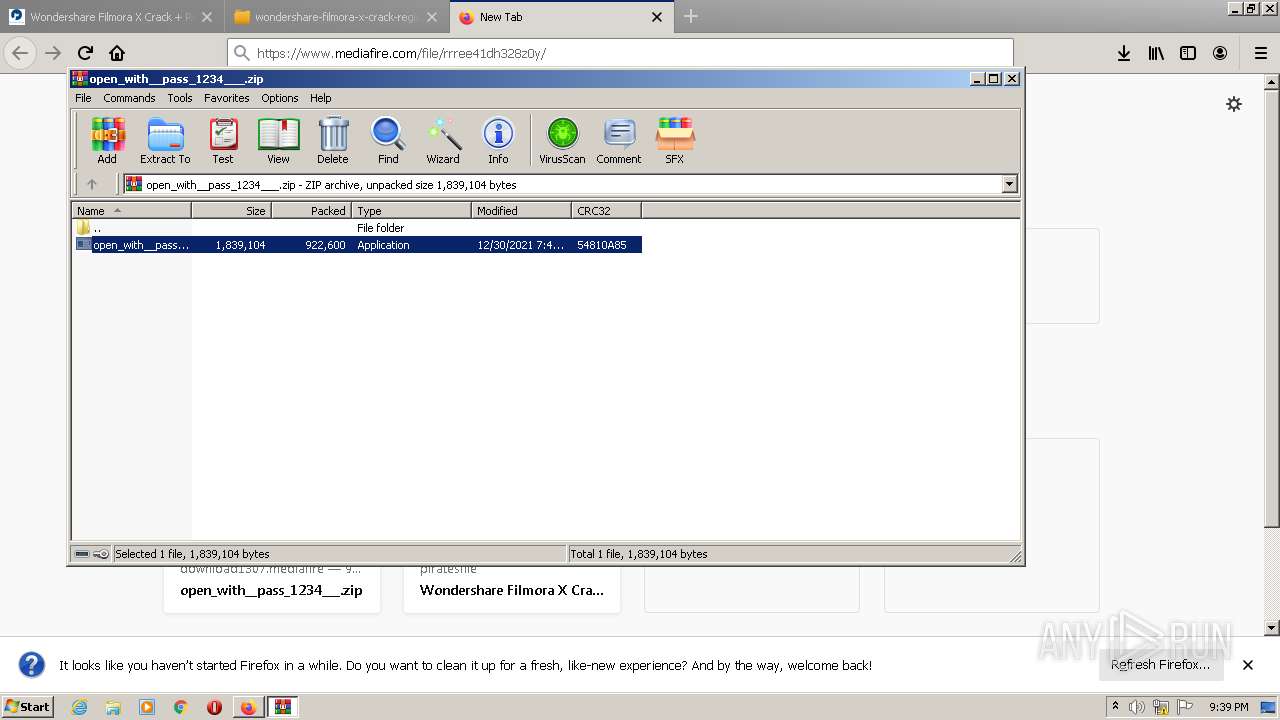The image size is (1280, 720).
Task: Sort list by CRC32 column
Action: 606,210
